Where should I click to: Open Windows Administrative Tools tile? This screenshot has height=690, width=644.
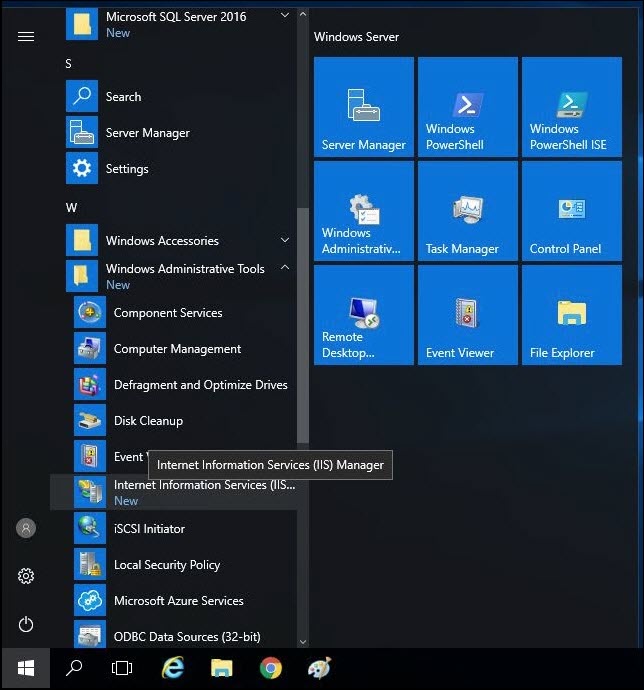coord(364,211)
